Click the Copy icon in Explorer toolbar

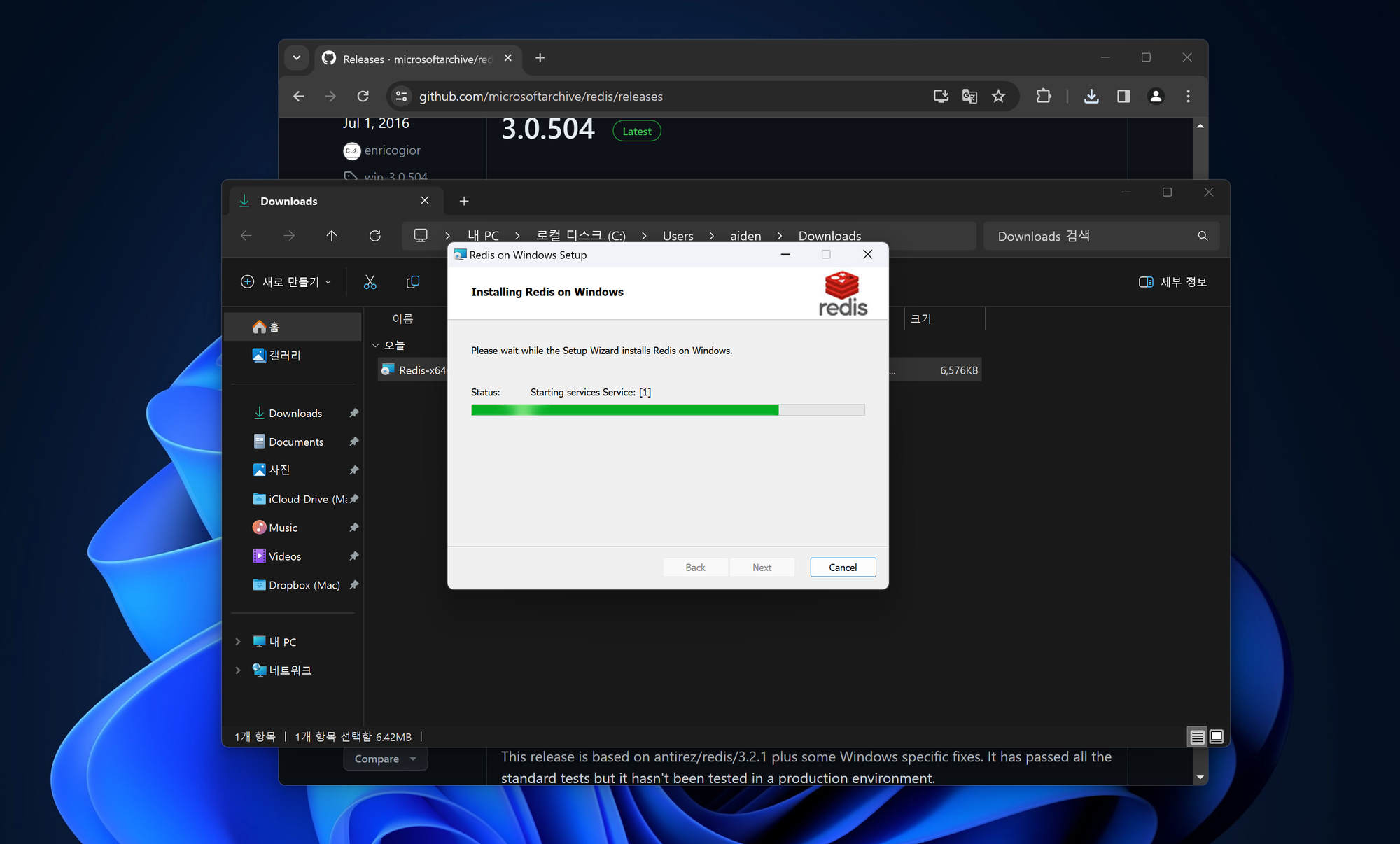pos(413,282)
